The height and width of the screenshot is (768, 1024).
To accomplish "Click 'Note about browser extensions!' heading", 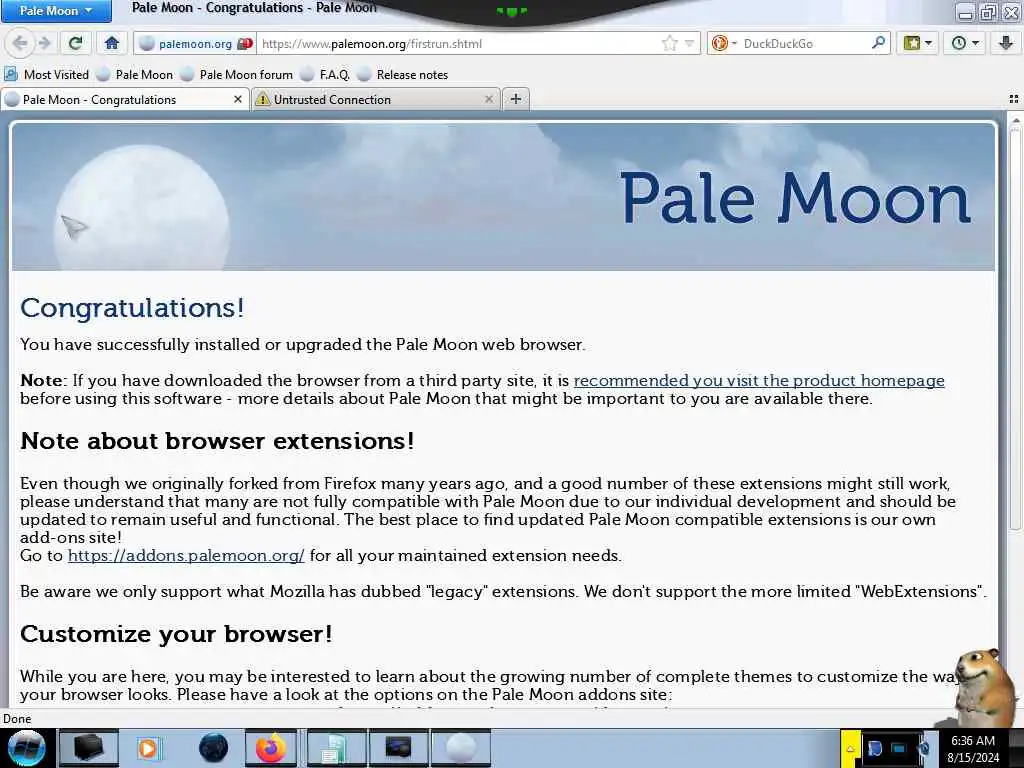I will coord(217,441).
